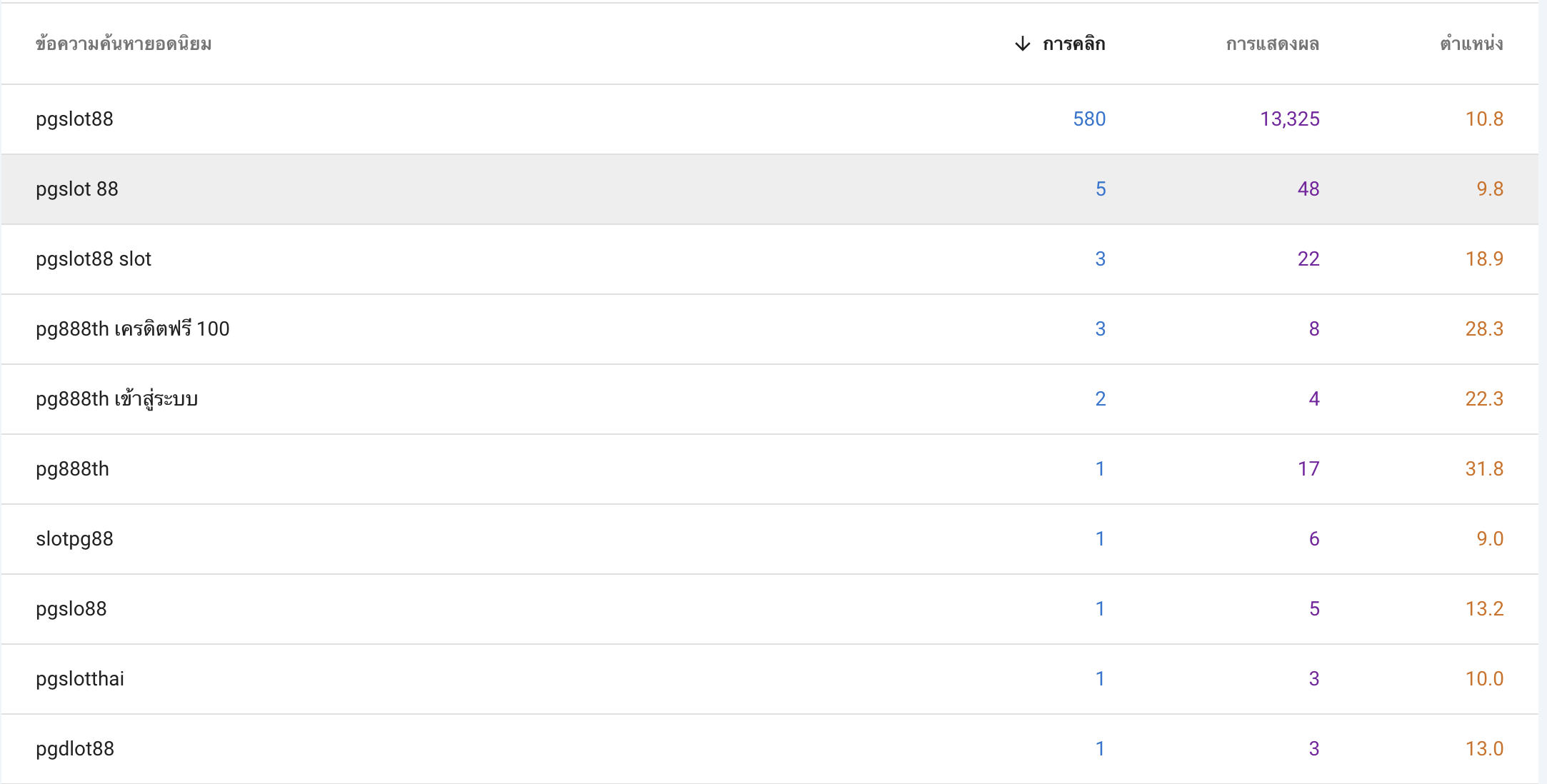Click impressions value 6 for slotpg88
Screen dimensions: 1547x784
(x=1314, y=539)
